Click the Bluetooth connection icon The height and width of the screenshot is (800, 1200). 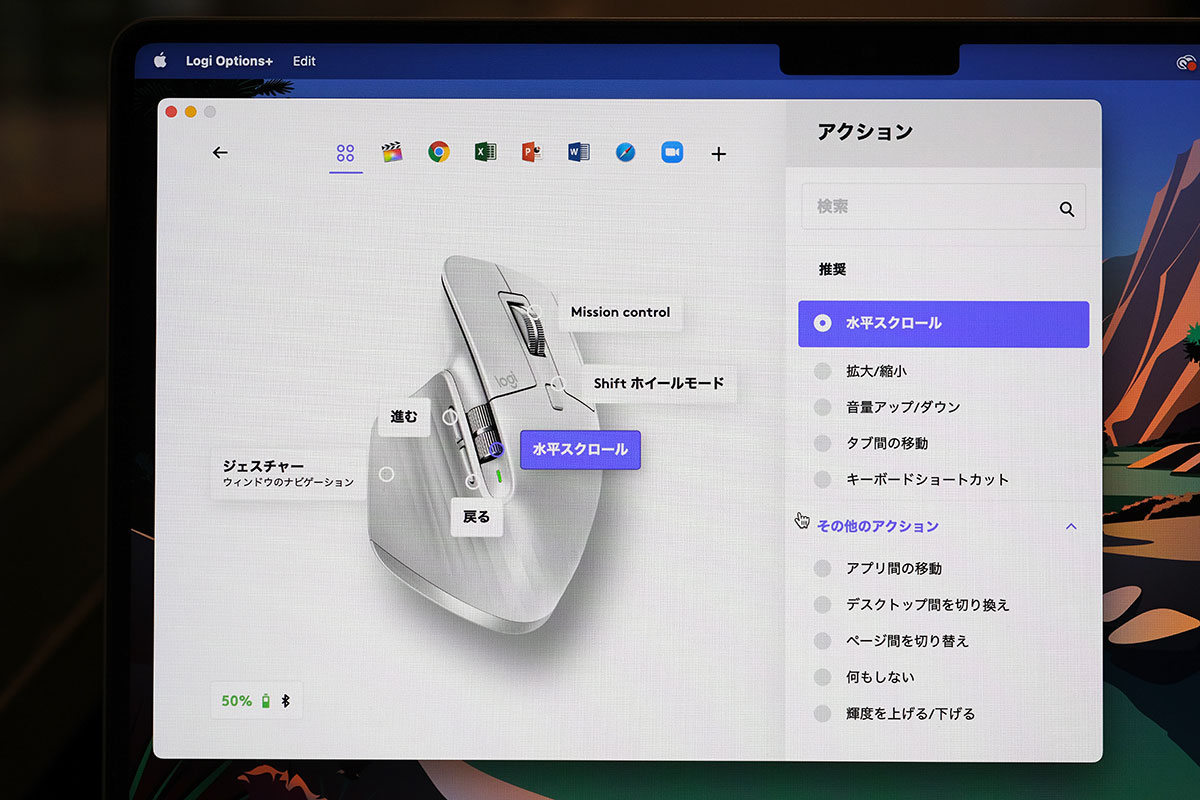285,701
